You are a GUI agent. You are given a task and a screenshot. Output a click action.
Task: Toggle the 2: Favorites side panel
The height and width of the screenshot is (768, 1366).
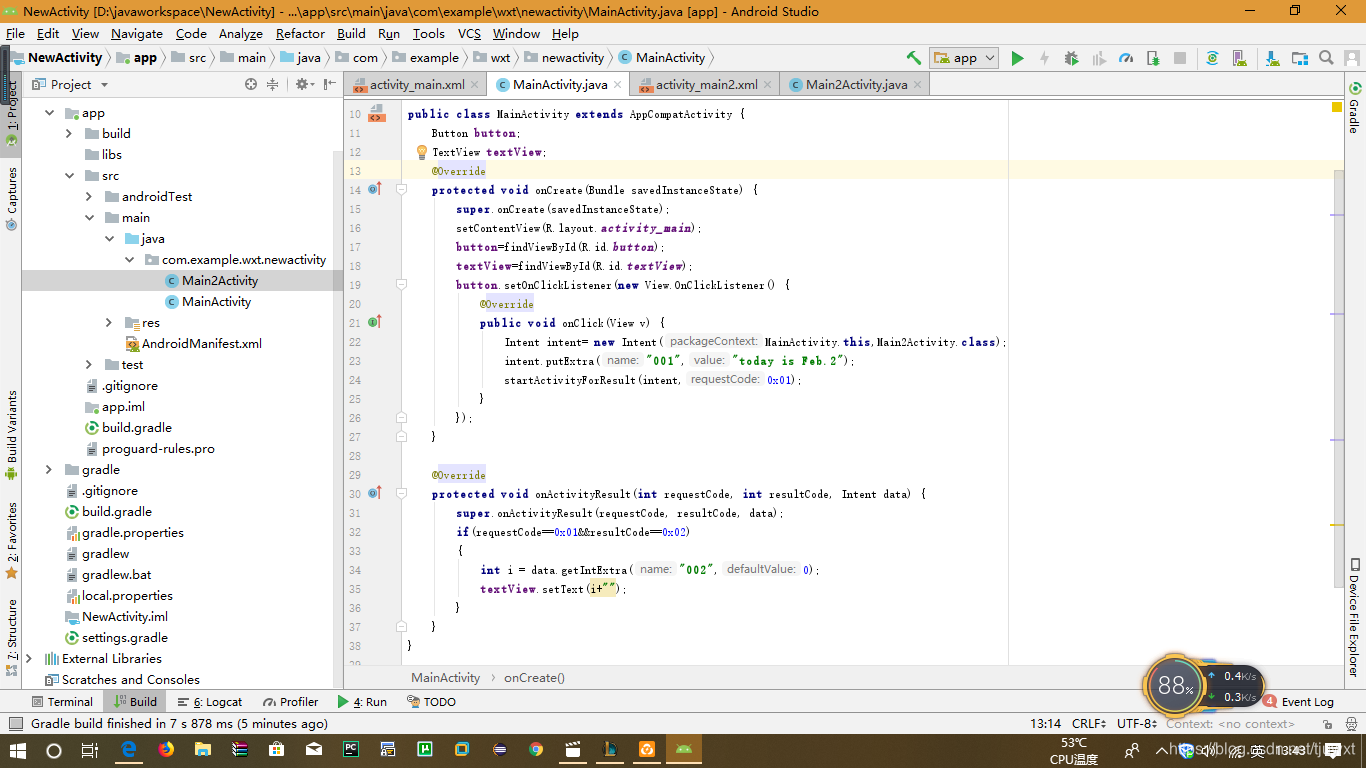pos(12,541)
